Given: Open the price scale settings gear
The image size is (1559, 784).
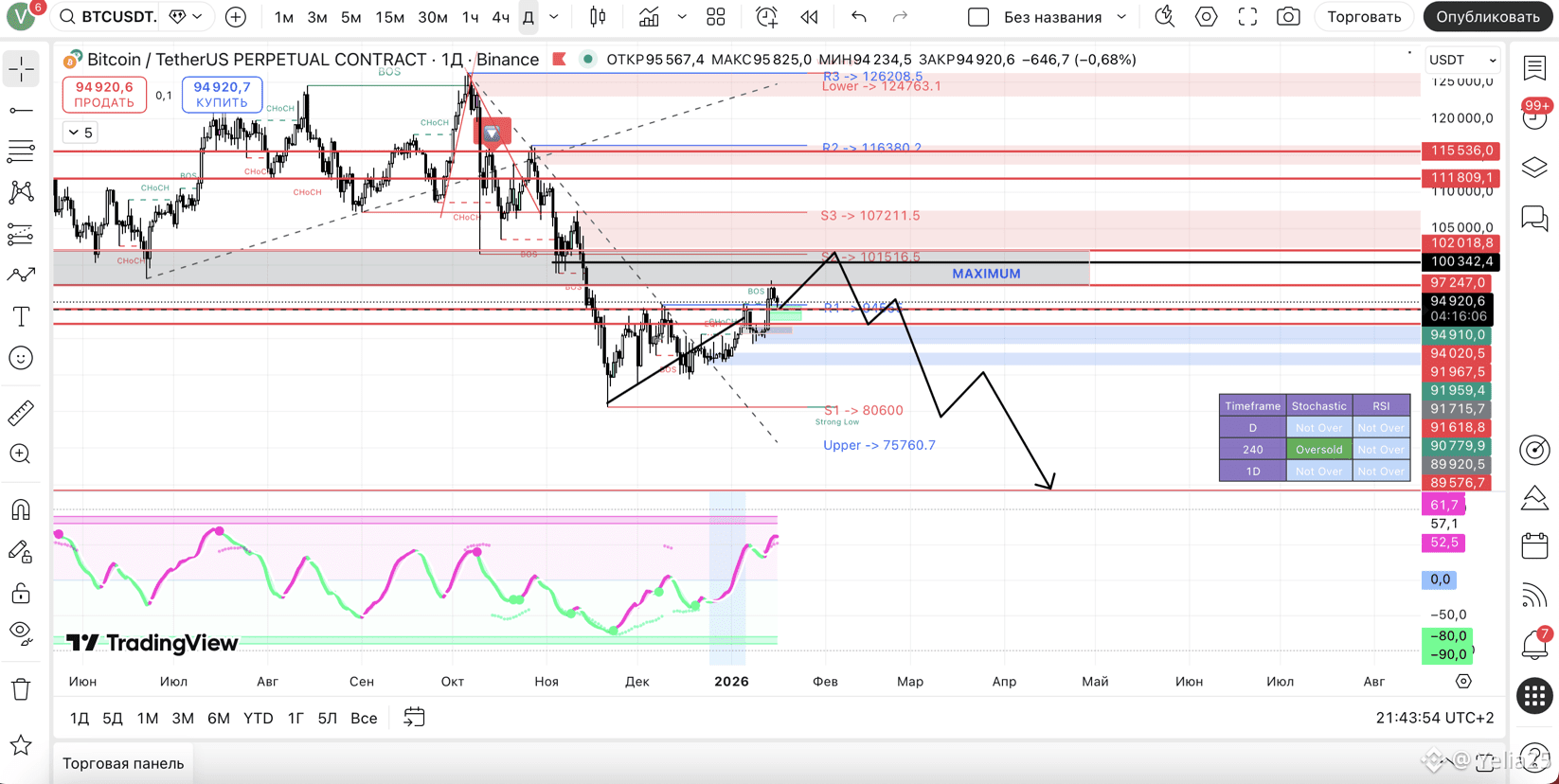Looking at the screenshot, I should click(x=1463, y=681).
